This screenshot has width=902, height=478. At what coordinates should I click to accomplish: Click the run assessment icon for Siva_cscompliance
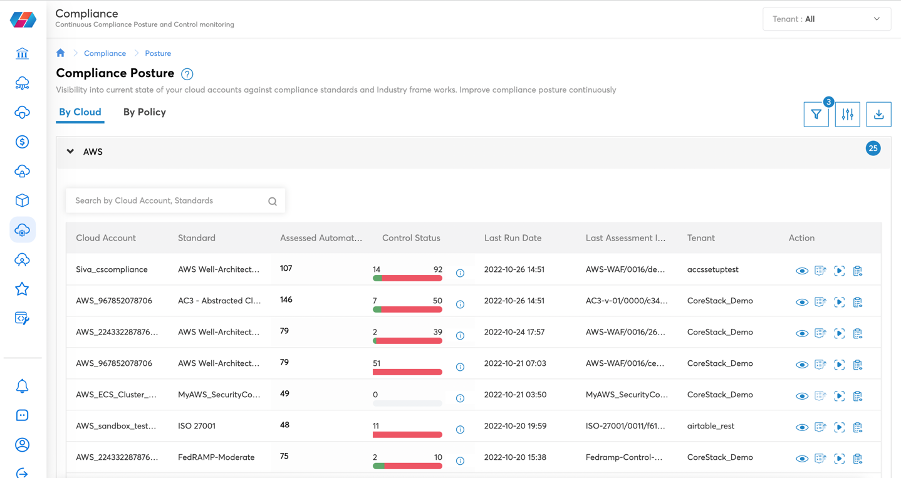coord(839,271)
